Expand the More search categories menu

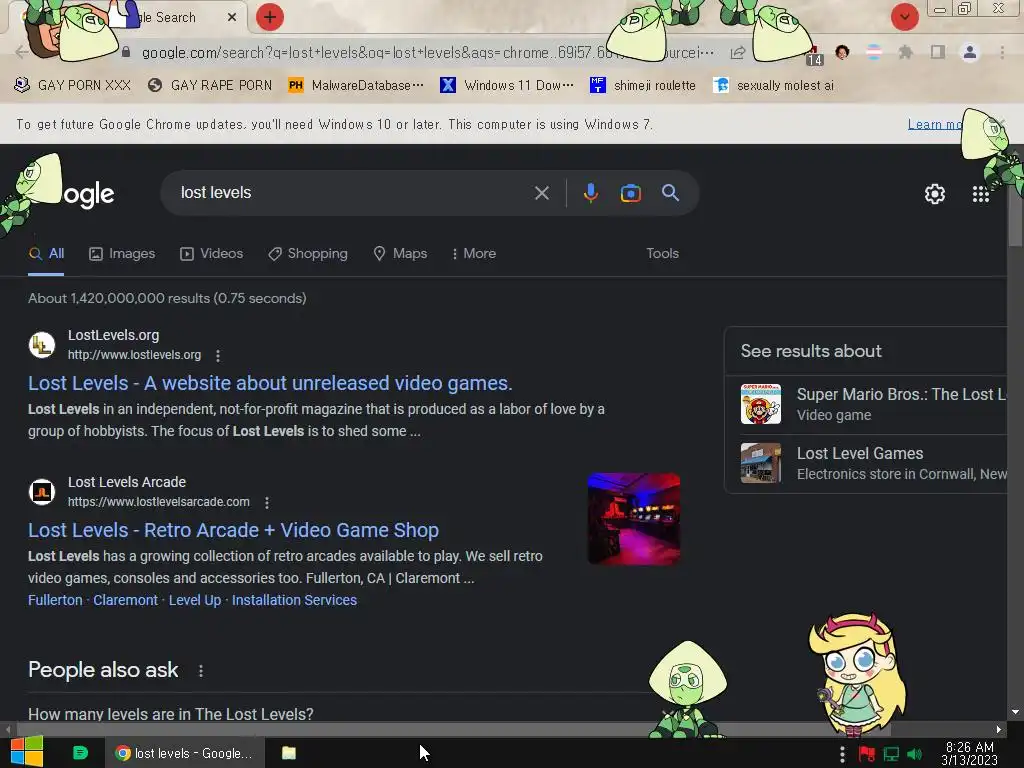(474, 253)
